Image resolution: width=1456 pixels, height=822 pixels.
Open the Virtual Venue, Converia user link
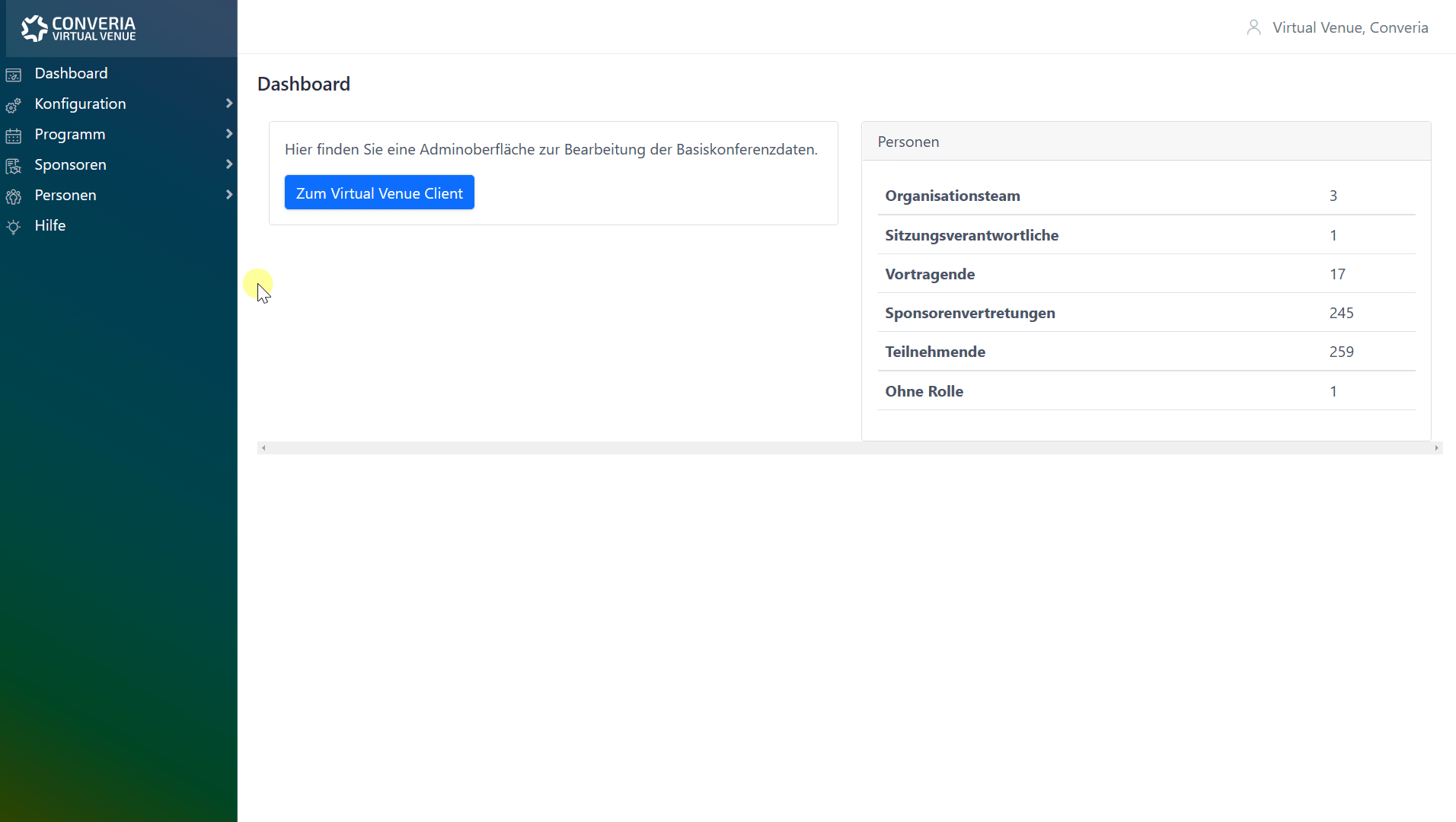tap(1349, 27)
